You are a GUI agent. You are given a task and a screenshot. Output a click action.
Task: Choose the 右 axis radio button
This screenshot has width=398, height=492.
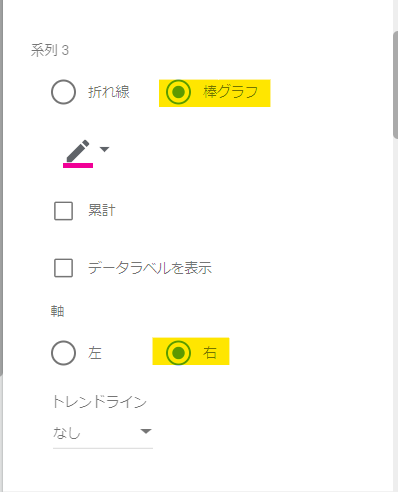tap(178, 353)
